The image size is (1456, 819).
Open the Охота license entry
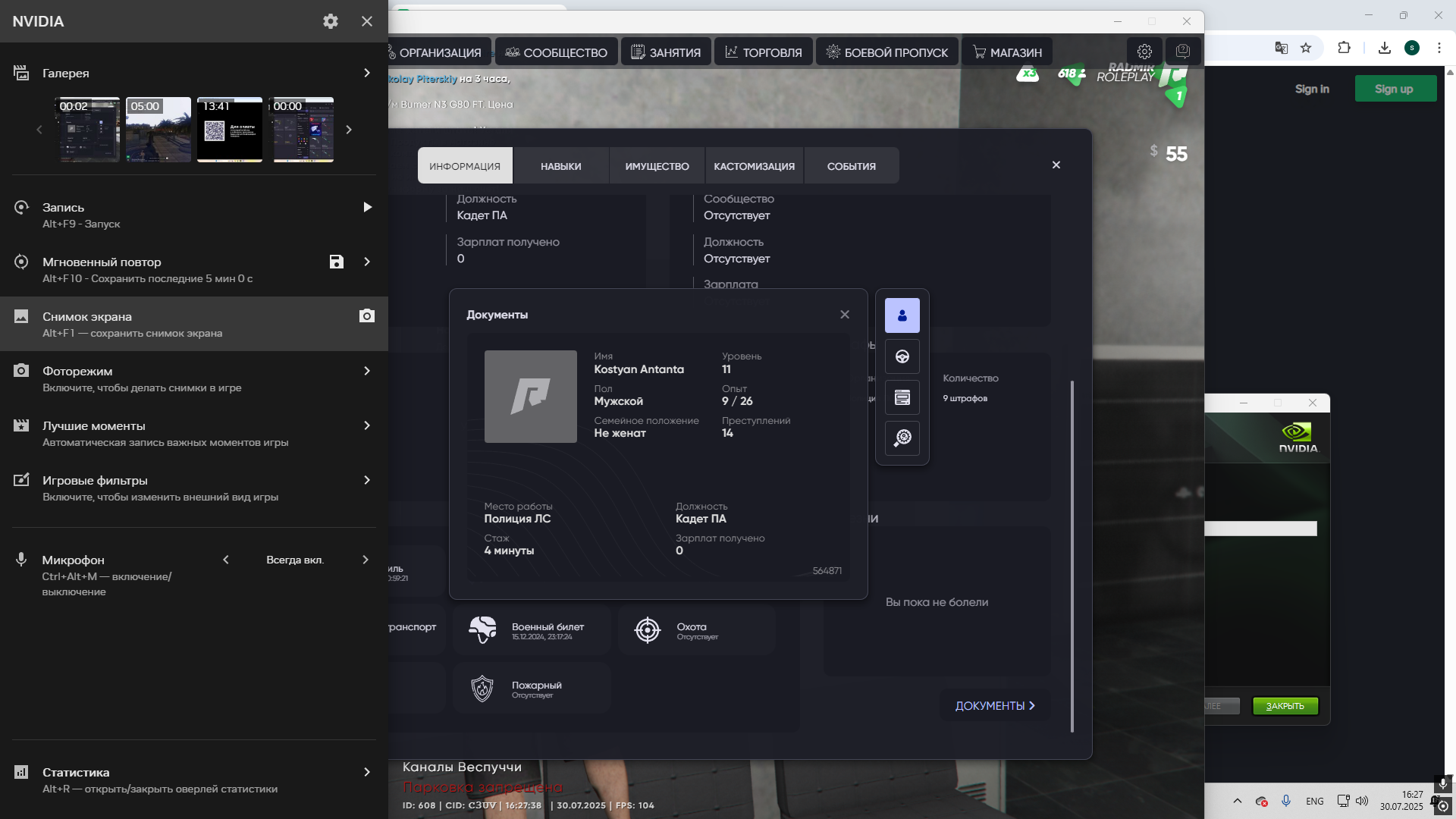696,629
